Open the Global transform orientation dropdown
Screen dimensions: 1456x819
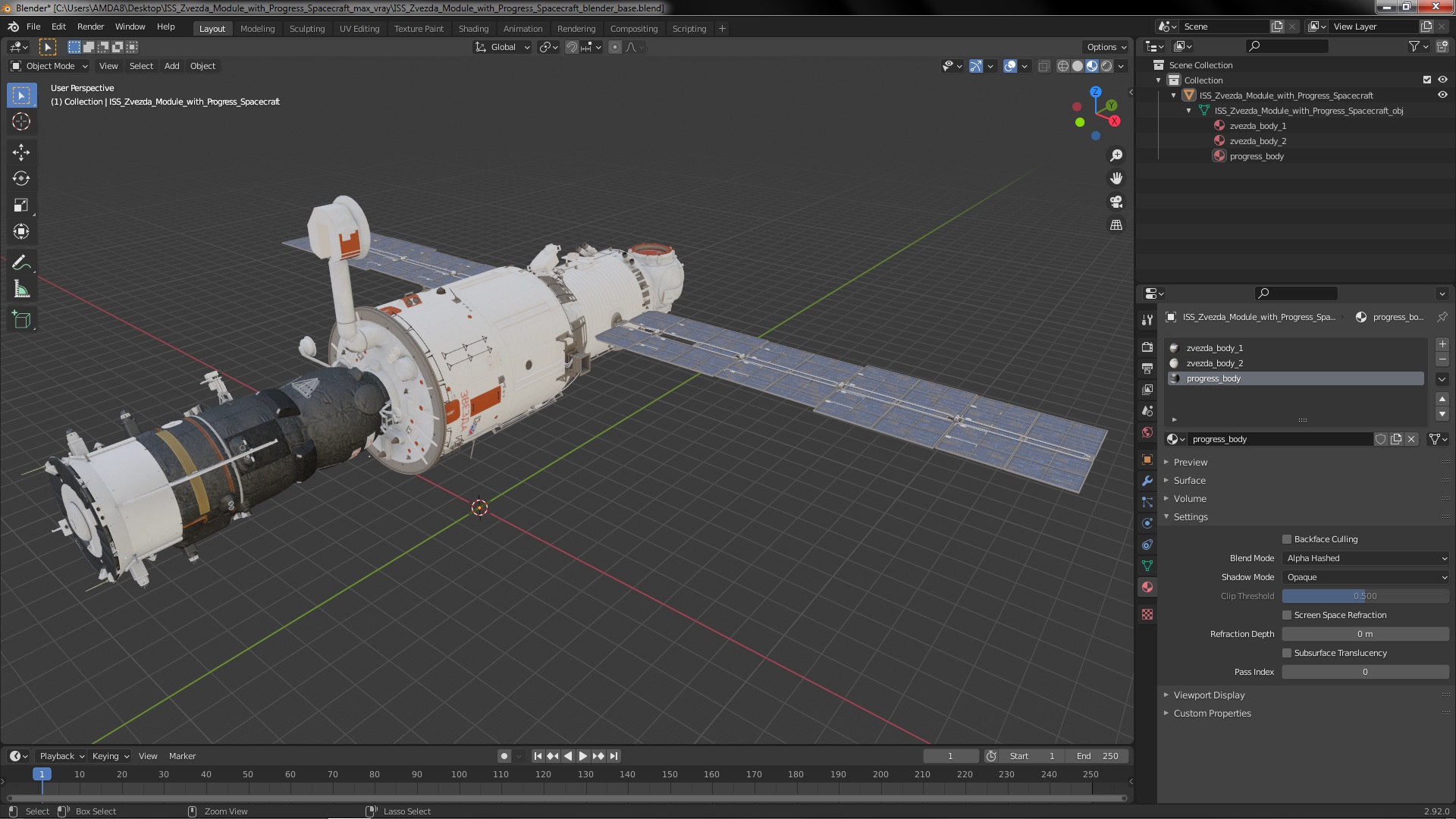(502, 47)
